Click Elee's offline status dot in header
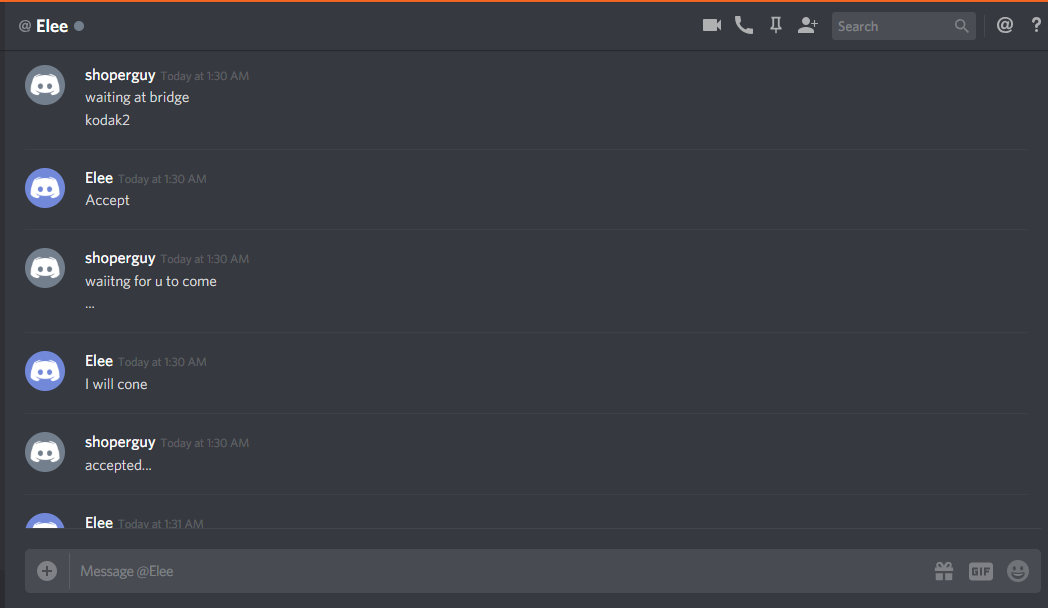 coord(79,26)
